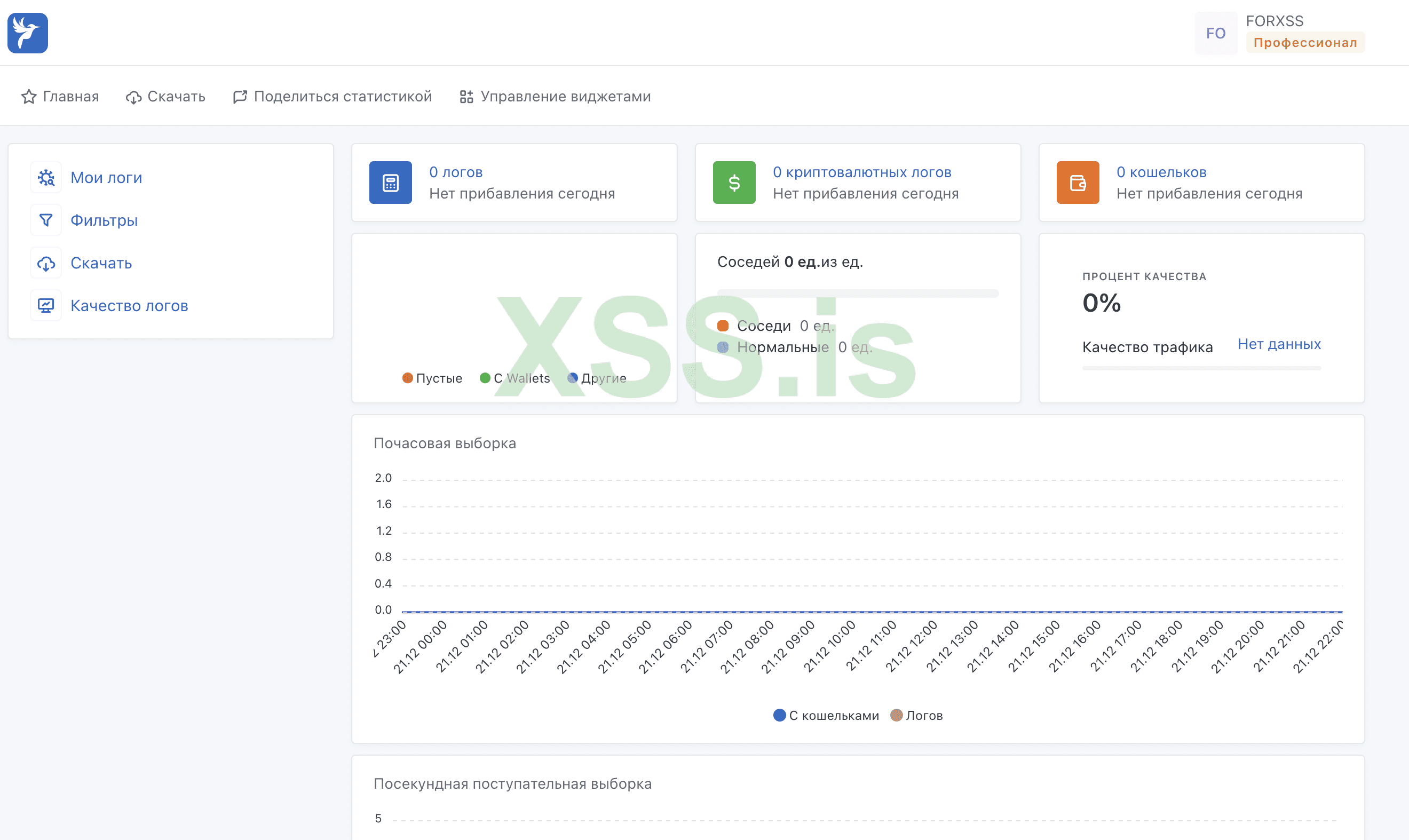Click the blue calculator logs icon
The height and width of the screenshot is (840, 1409).
point(390,183)
